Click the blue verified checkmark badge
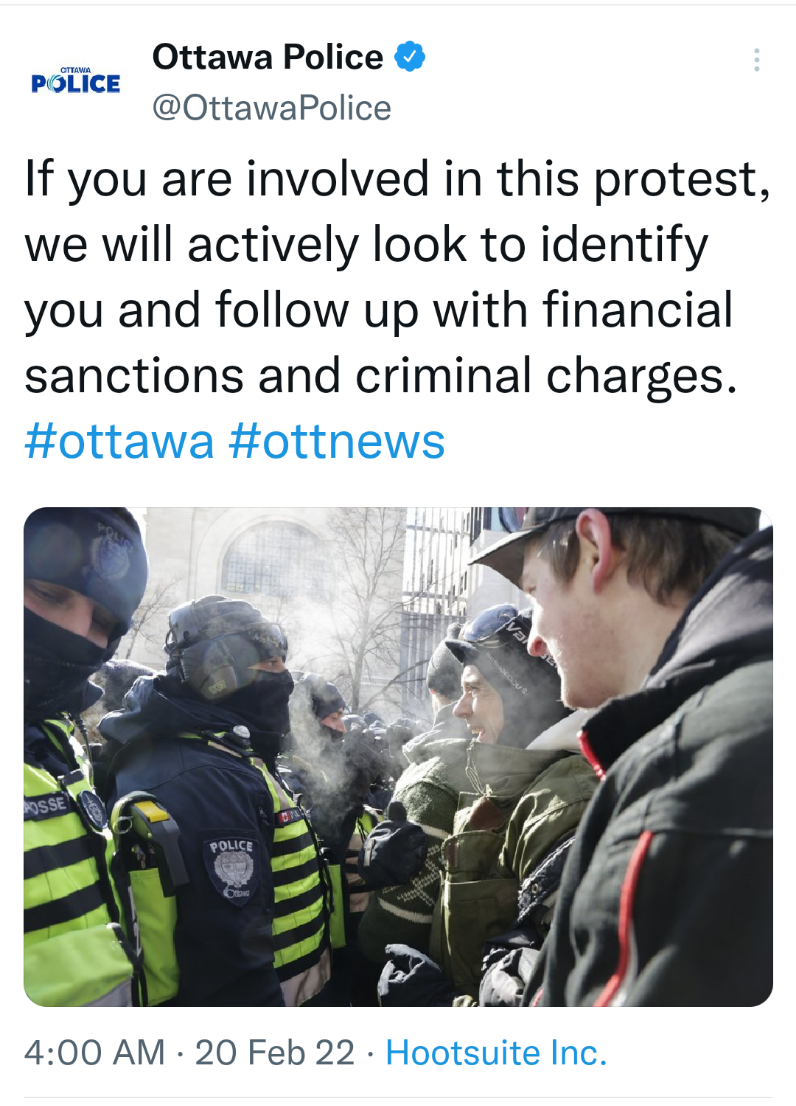 410,57
